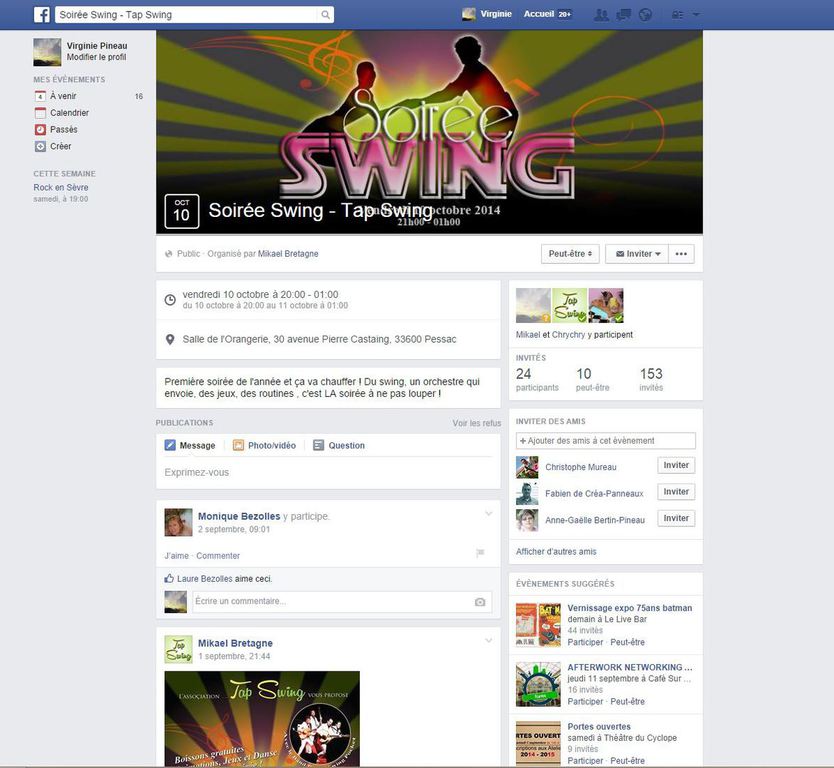Open the friend requests icon
834x768 pixels.
[x=601, y=15]
